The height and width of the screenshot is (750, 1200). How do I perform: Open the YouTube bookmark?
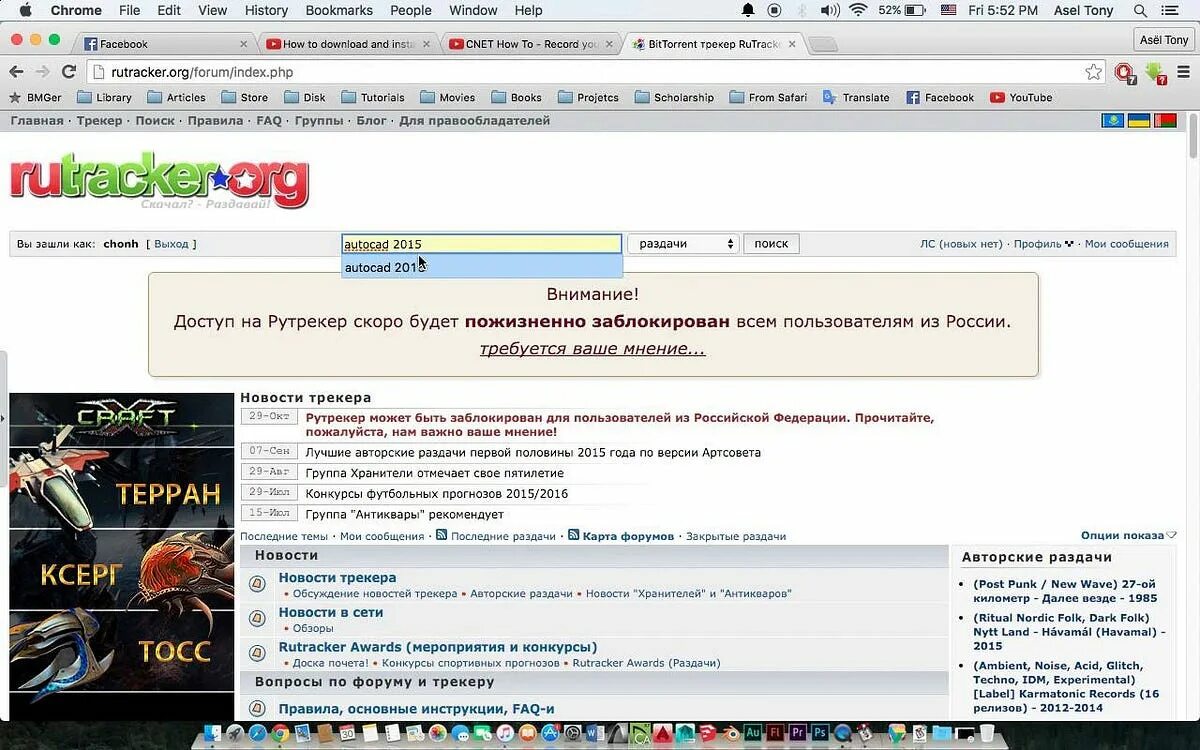pyautogui.click(x=1021, y=98)
